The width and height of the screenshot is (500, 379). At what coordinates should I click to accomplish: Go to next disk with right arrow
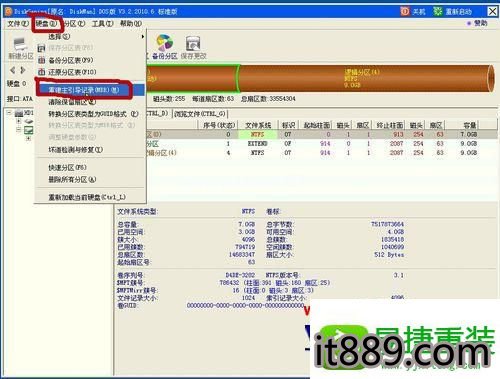23,70
